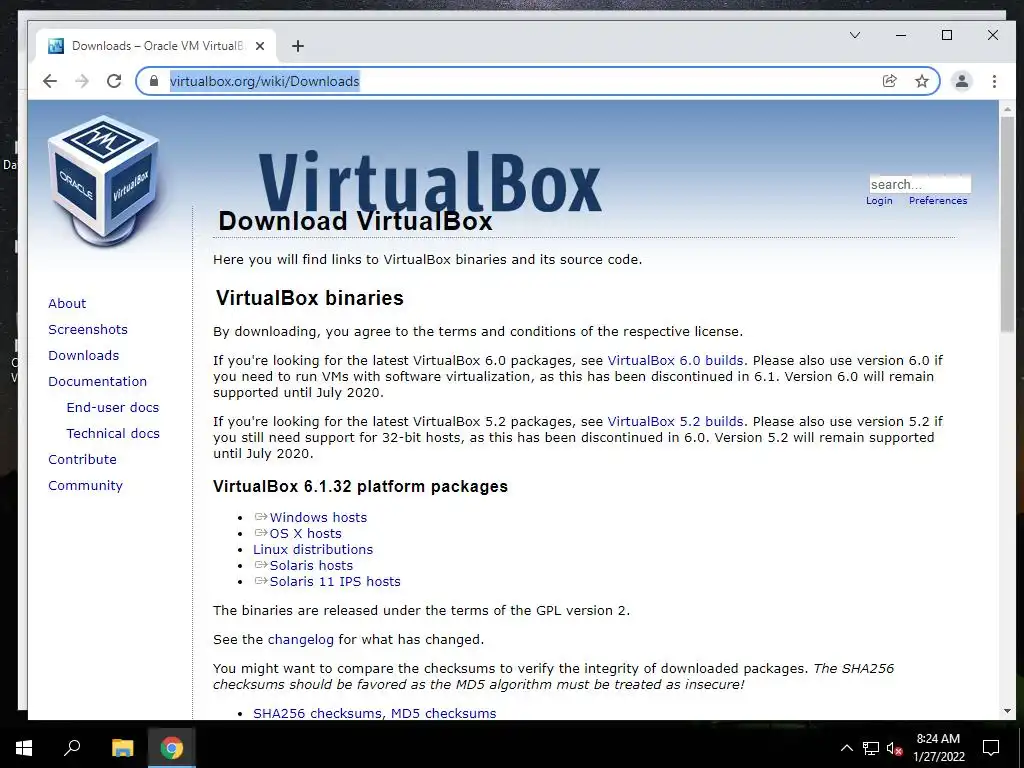Open a new tab with plus button
Viewport: 1024px width, 768px height.
(x=298, y=46)
